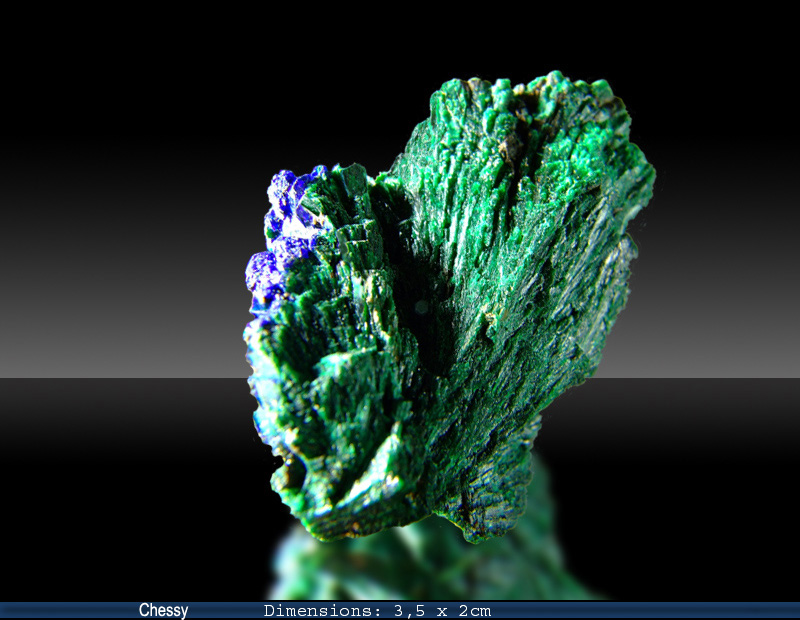Click the 'Dimensions: 3,5 x 2cm' caption text
The height and width of the screenshot is (620, 800).
coord(377,611)
